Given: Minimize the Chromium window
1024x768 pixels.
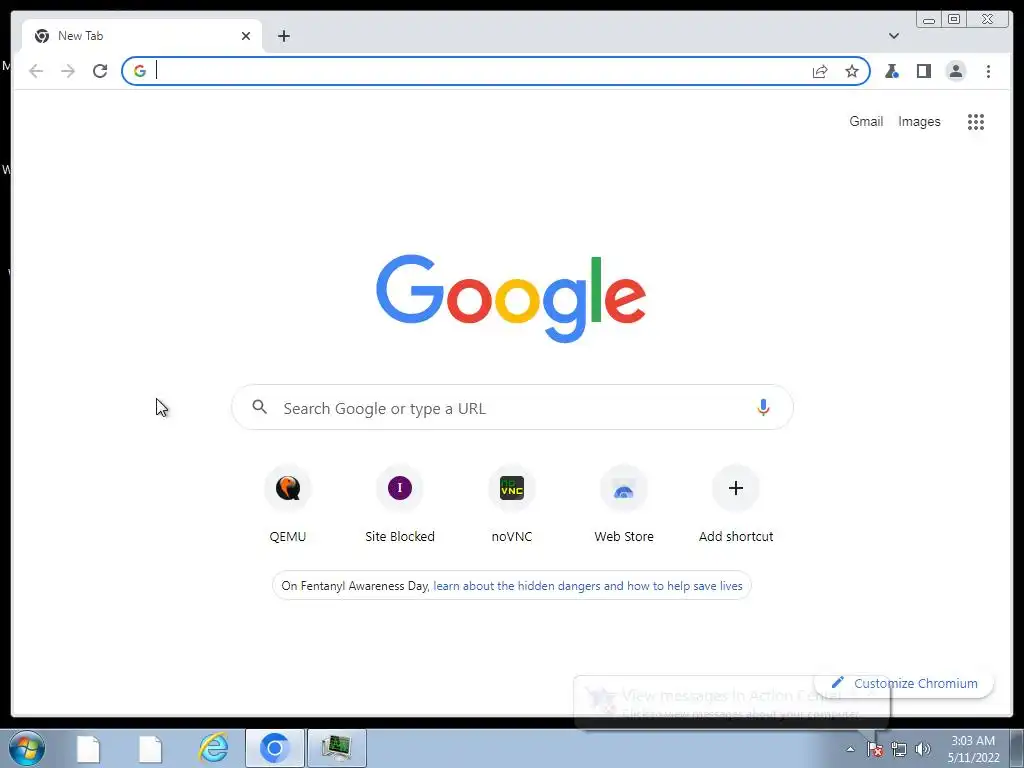Looking at the screenshot, I should coord(929,20).
